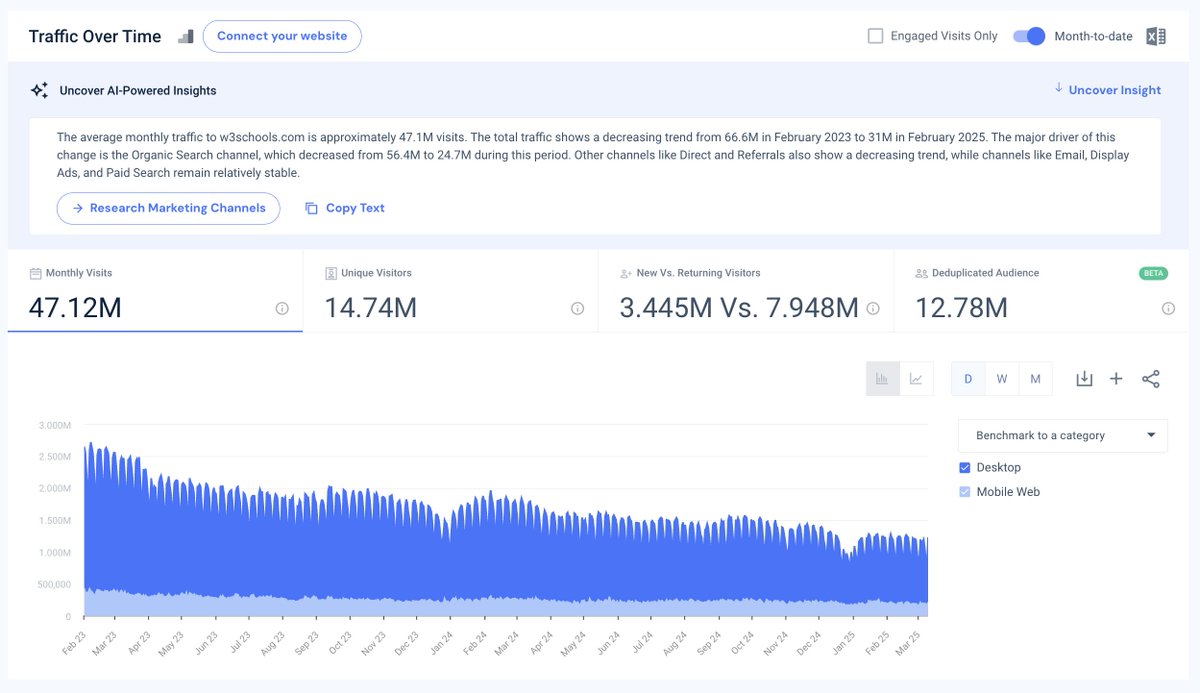Click the Uncover AI-Powered Insights label
The image size is (1200, 693).
pos(138,90)
